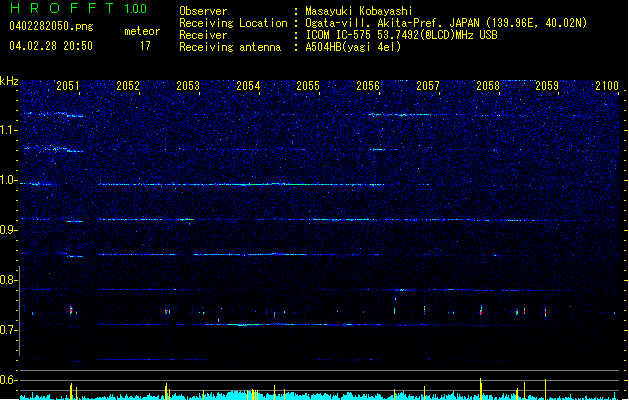Click the 2059 time axis marker
This screenshot has height=400, width=629.
tap(547, 86)
